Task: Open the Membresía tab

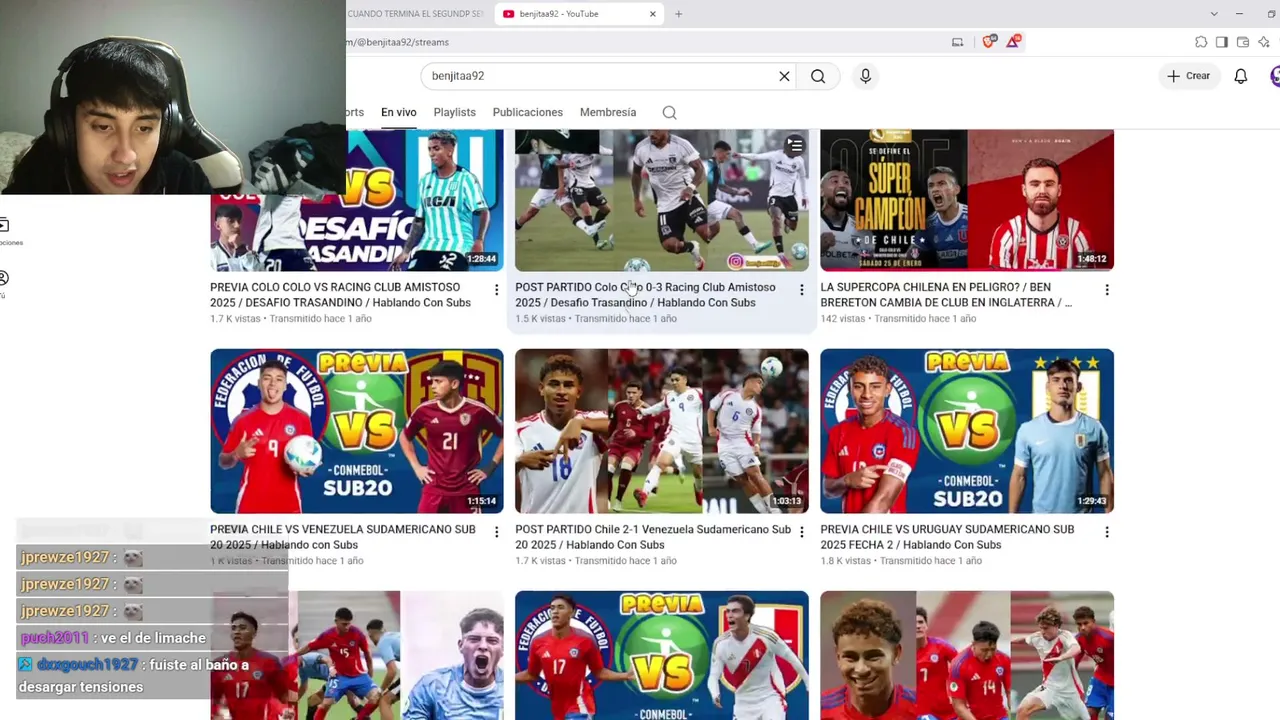Action: tap(608, 112)
